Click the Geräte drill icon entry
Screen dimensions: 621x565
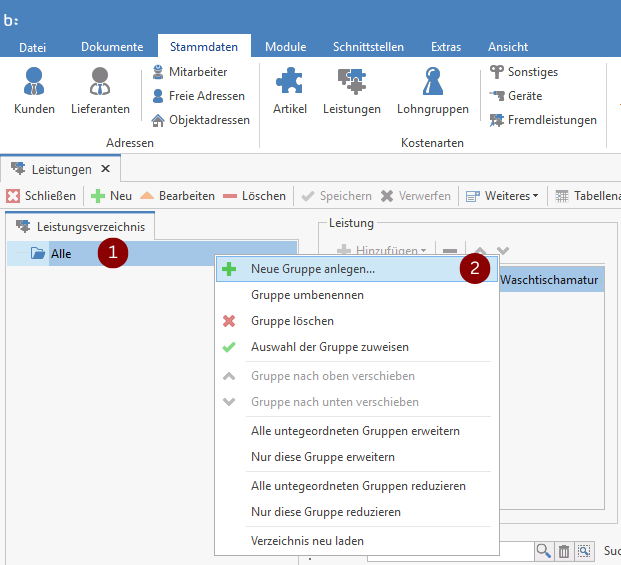515,96
